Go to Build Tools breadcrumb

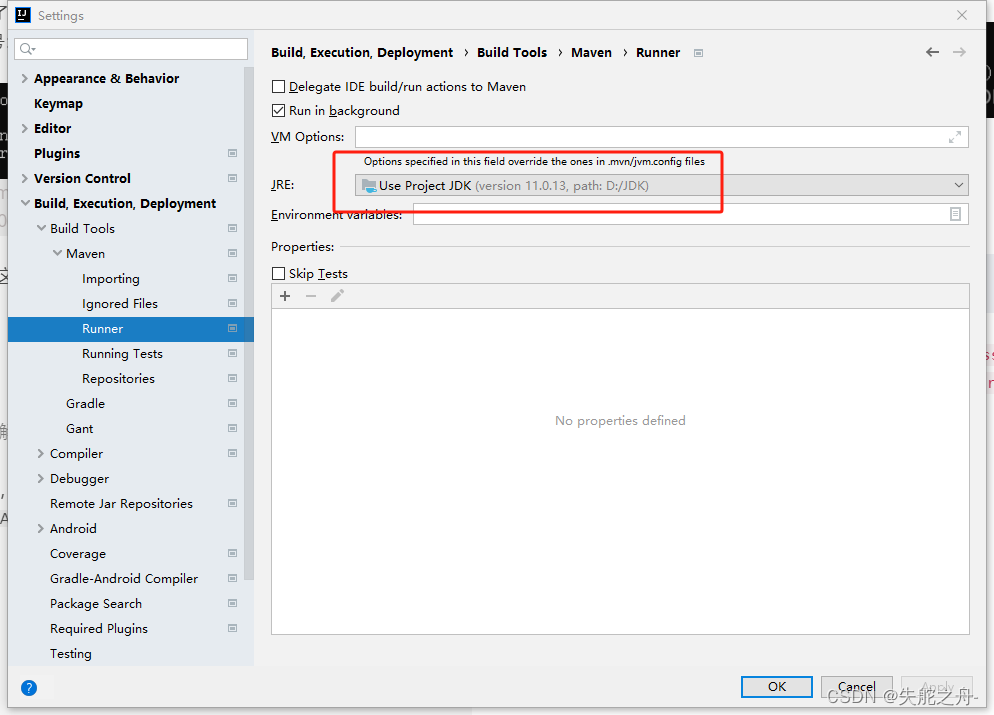(512, 53)
